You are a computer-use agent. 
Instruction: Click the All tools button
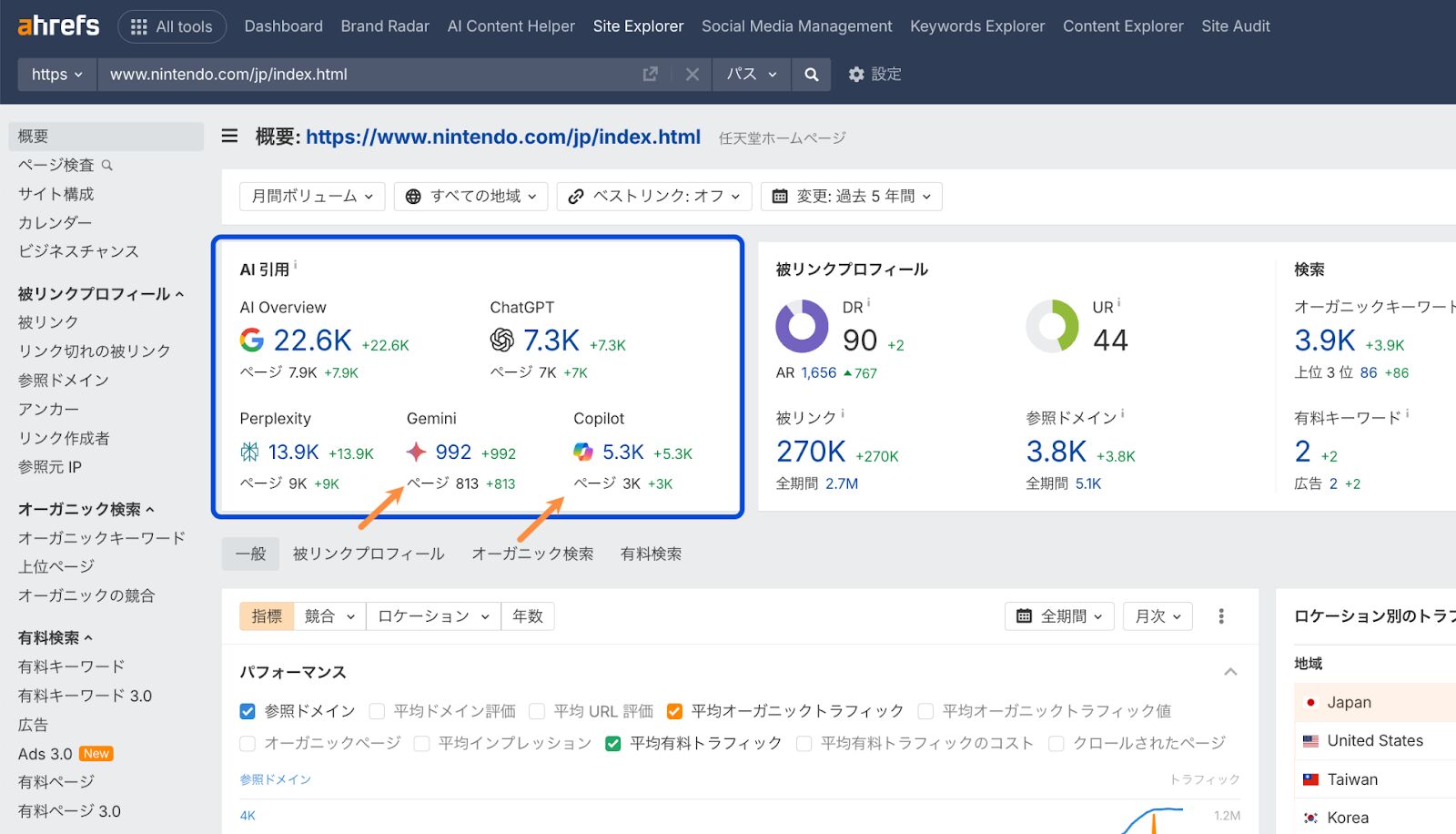(x=172, y=26)
